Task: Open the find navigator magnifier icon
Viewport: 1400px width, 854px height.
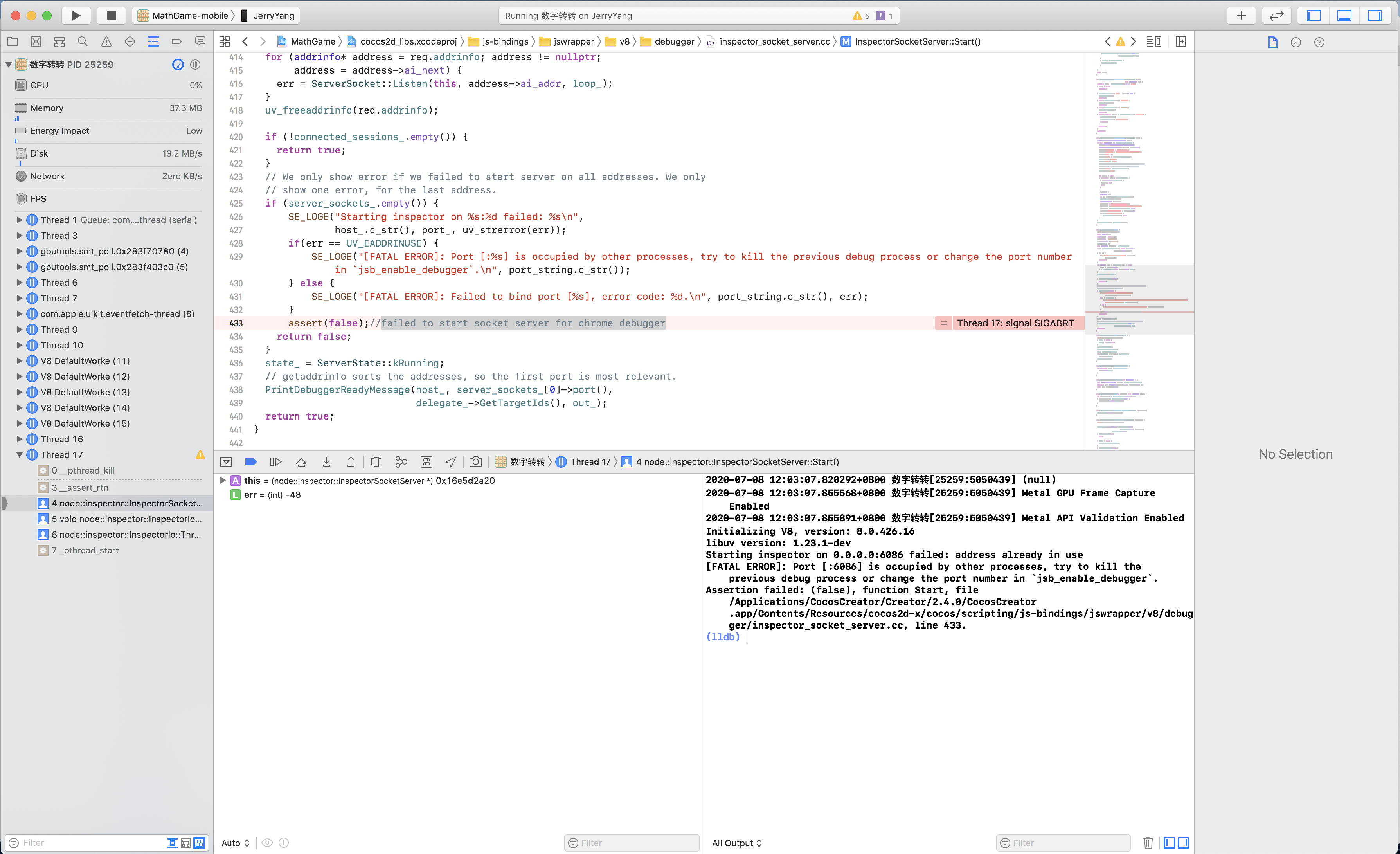Action: pyautogui.click(x=83, y=41)
